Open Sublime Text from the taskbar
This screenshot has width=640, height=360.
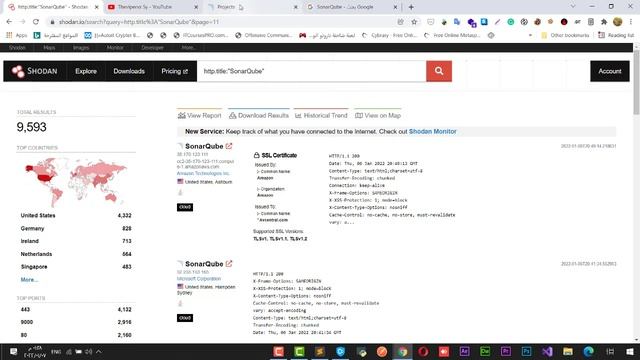tap(320, 351)
